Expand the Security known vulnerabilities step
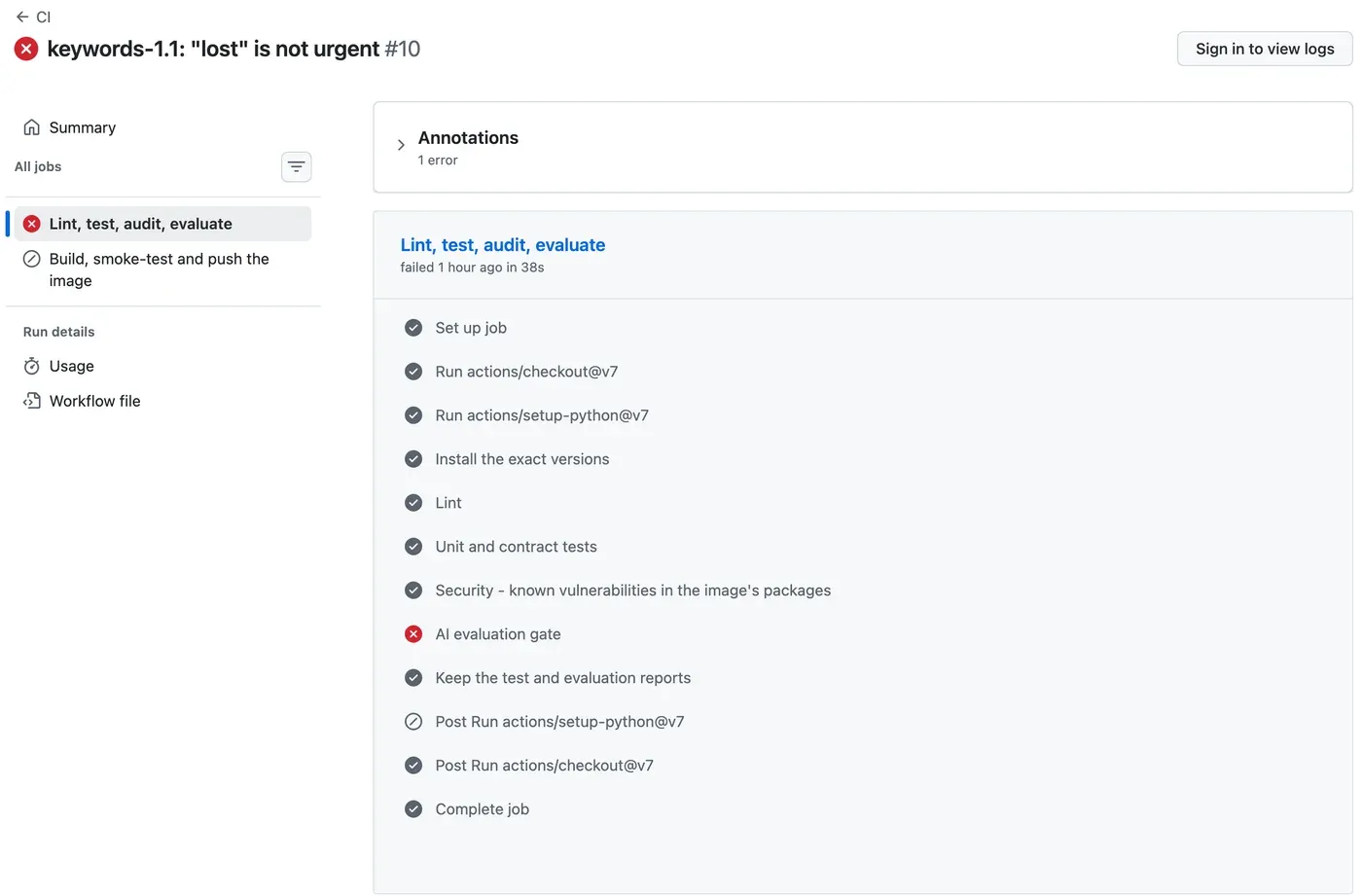The height and width of the screenshot is (896, 1362). [633, 591]
